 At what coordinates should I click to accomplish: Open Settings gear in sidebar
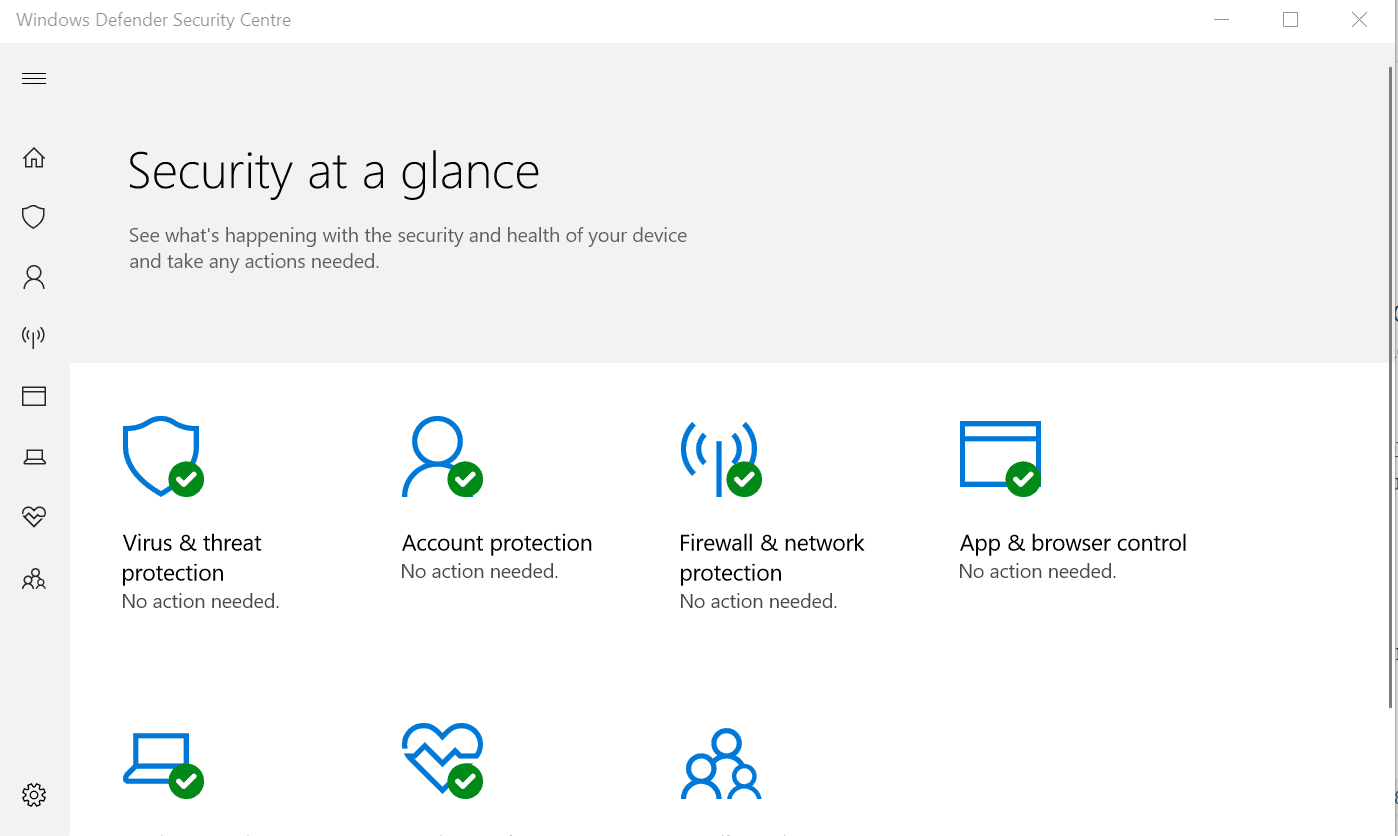tap(34, 795)
